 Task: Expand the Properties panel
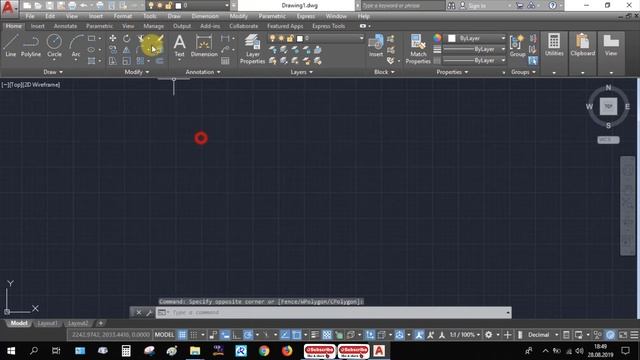point(452,72)
